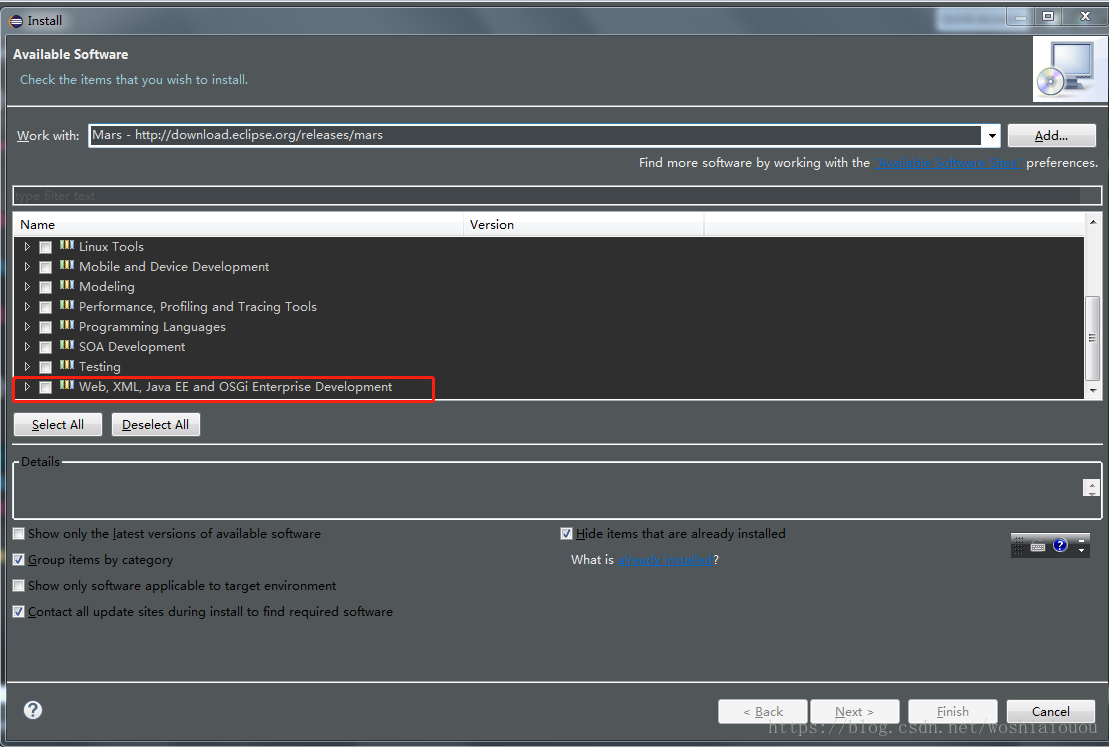Viewport: 1109px width, 747px height.
Task: Toggle Contact all update sites during install
Action: 19,611
